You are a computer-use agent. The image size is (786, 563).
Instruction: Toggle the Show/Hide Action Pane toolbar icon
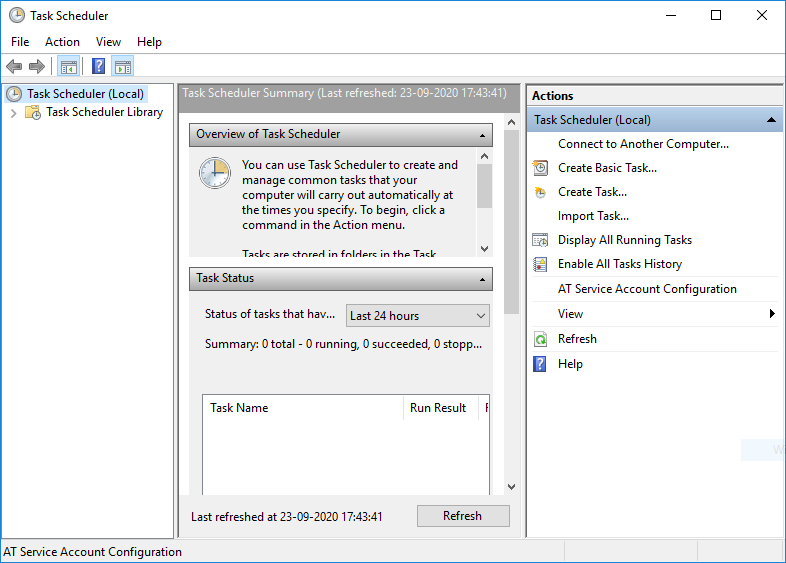pyautogui.click(x=123, y=66)
